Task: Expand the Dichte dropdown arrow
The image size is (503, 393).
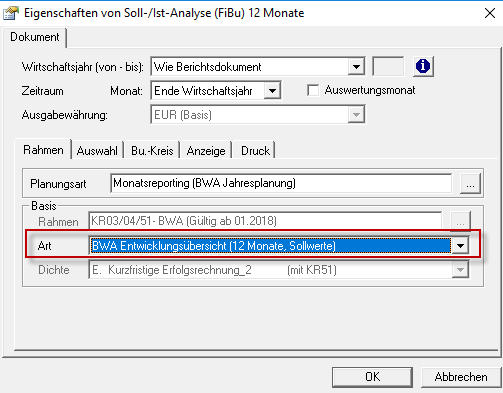Action: coord(460,270)
